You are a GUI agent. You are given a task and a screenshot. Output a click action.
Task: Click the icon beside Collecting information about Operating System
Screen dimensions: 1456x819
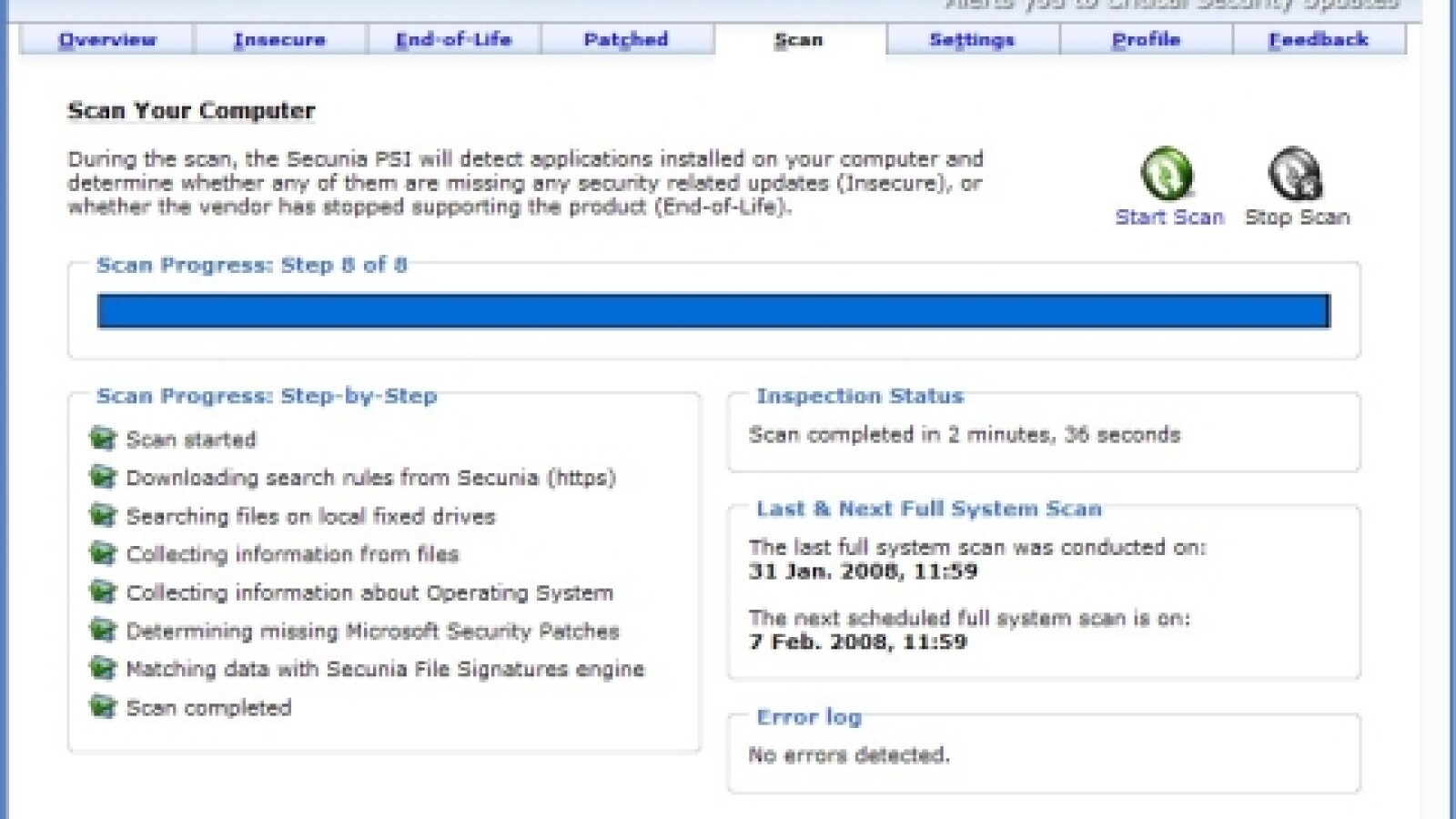(103, 591)
